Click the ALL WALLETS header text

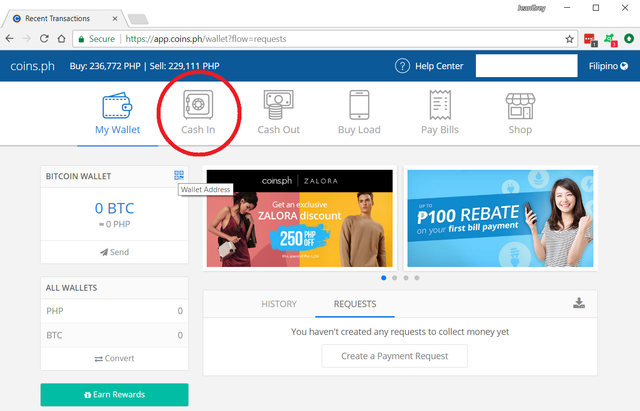click(71, 288)
